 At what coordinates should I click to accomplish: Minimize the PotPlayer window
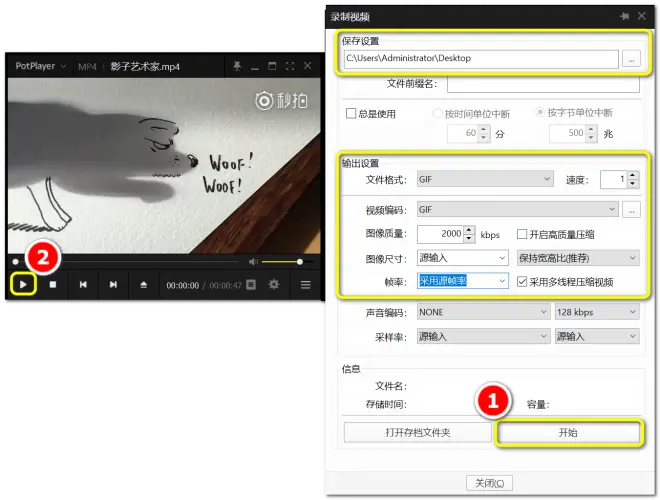(255, 67)
